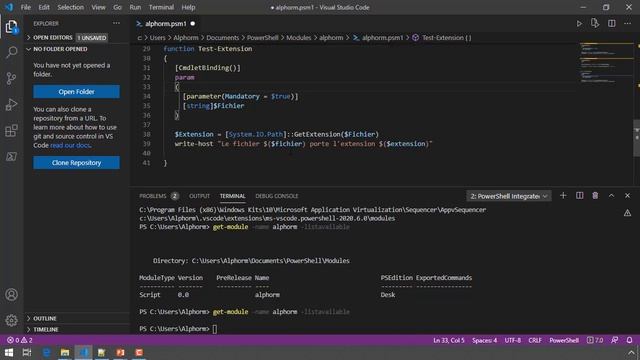640x360 pixels.
Task: Open editor More Actions ellipsis
Action: (627, 24)
